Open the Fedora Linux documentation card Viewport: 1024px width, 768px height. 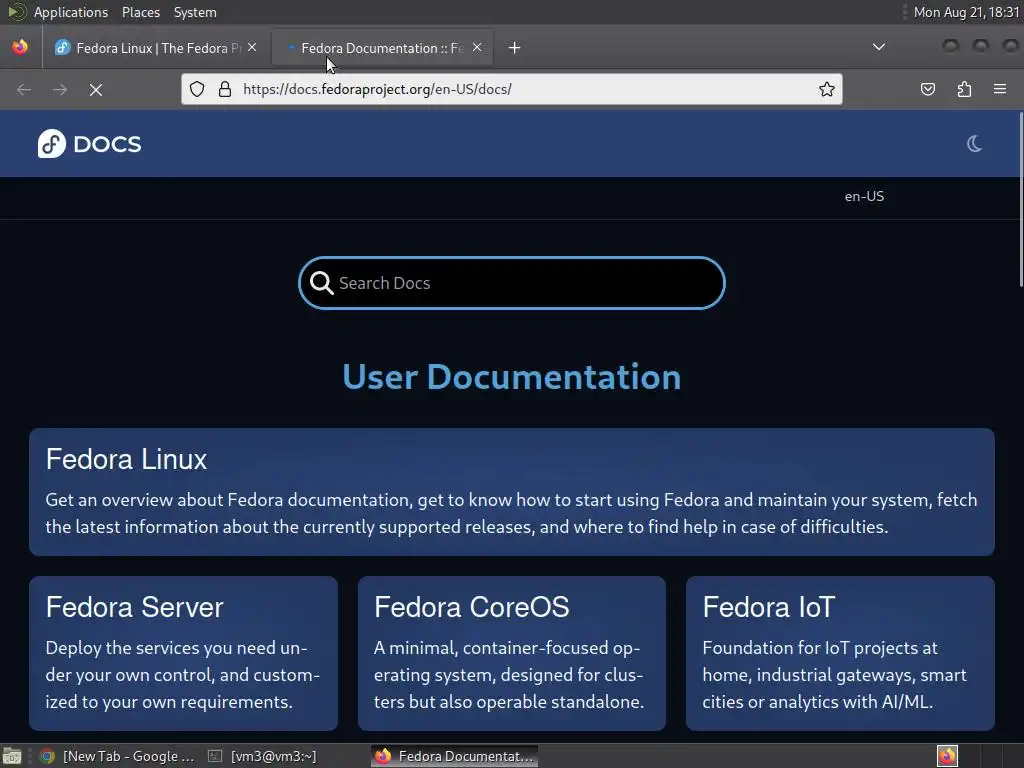point(512,492)
